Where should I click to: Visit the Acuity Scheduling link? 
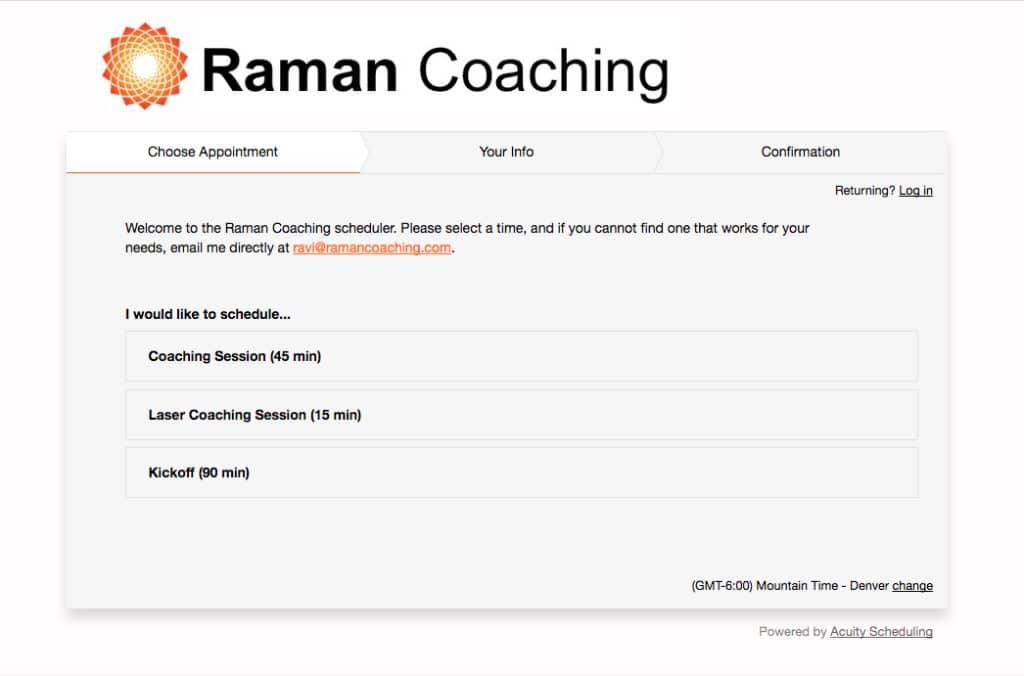[x=881, y=632]
